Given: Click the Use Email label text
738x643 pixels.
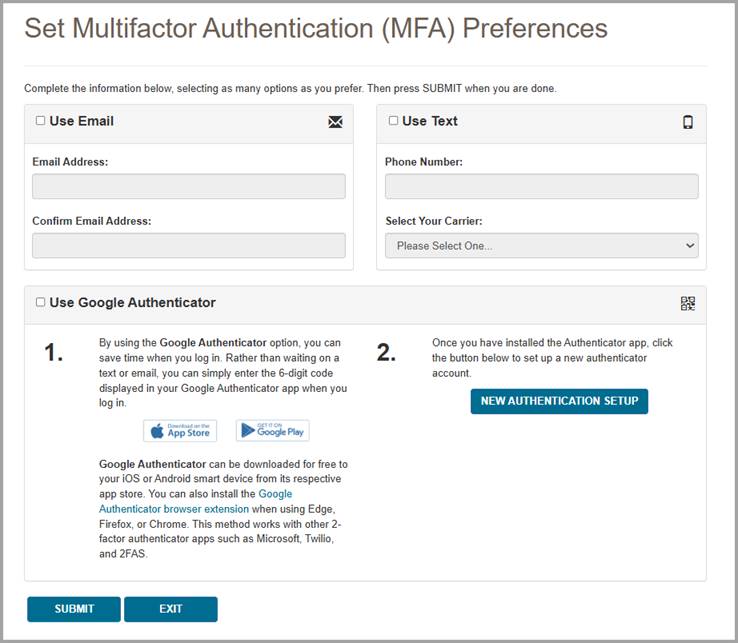Looking at the screenshot, I should (x=81, y=121).
